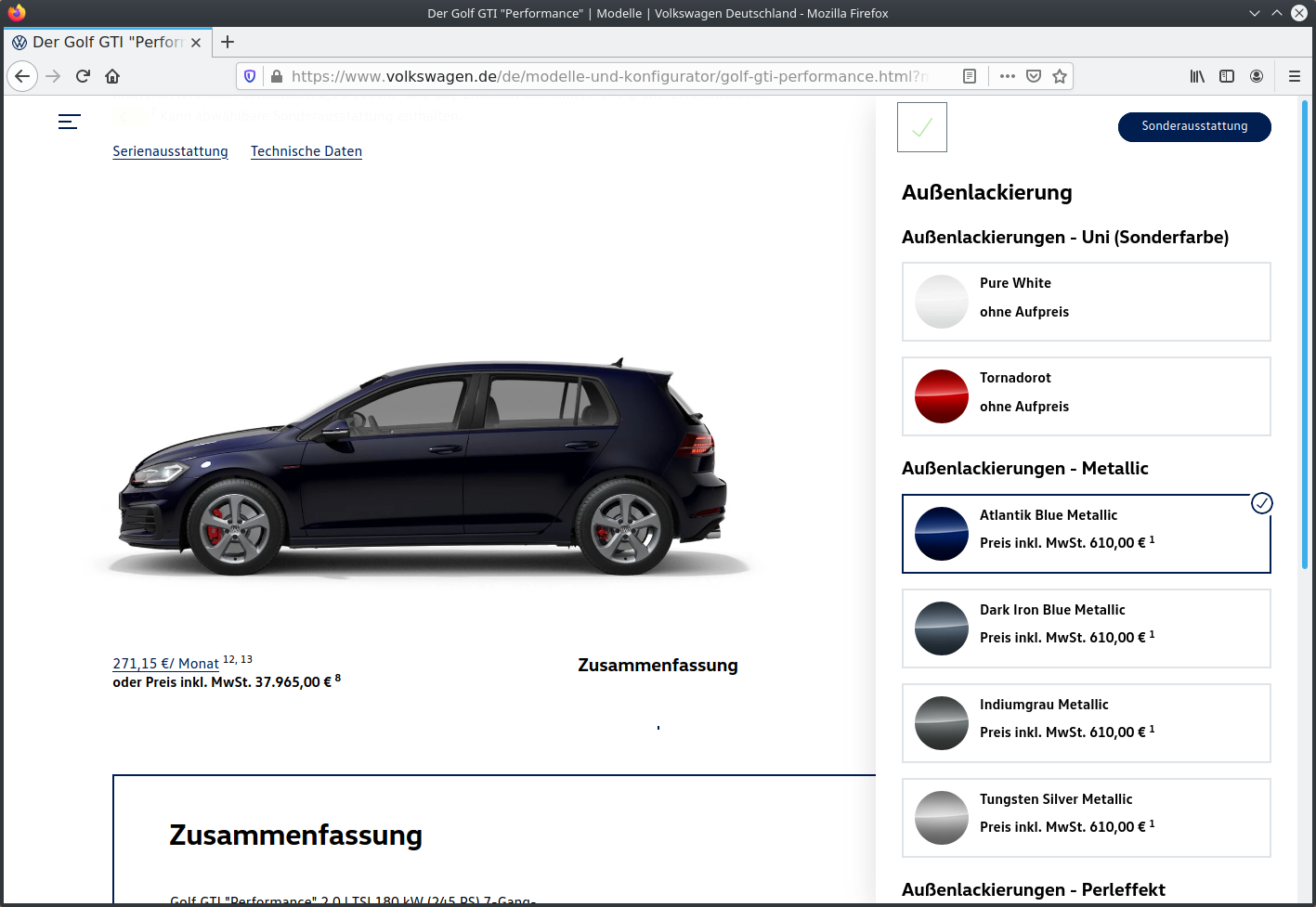The width and height of the screenshot is (1316, 907).
Task: Click Firefox logo in title bar
Action: [17, 13]
